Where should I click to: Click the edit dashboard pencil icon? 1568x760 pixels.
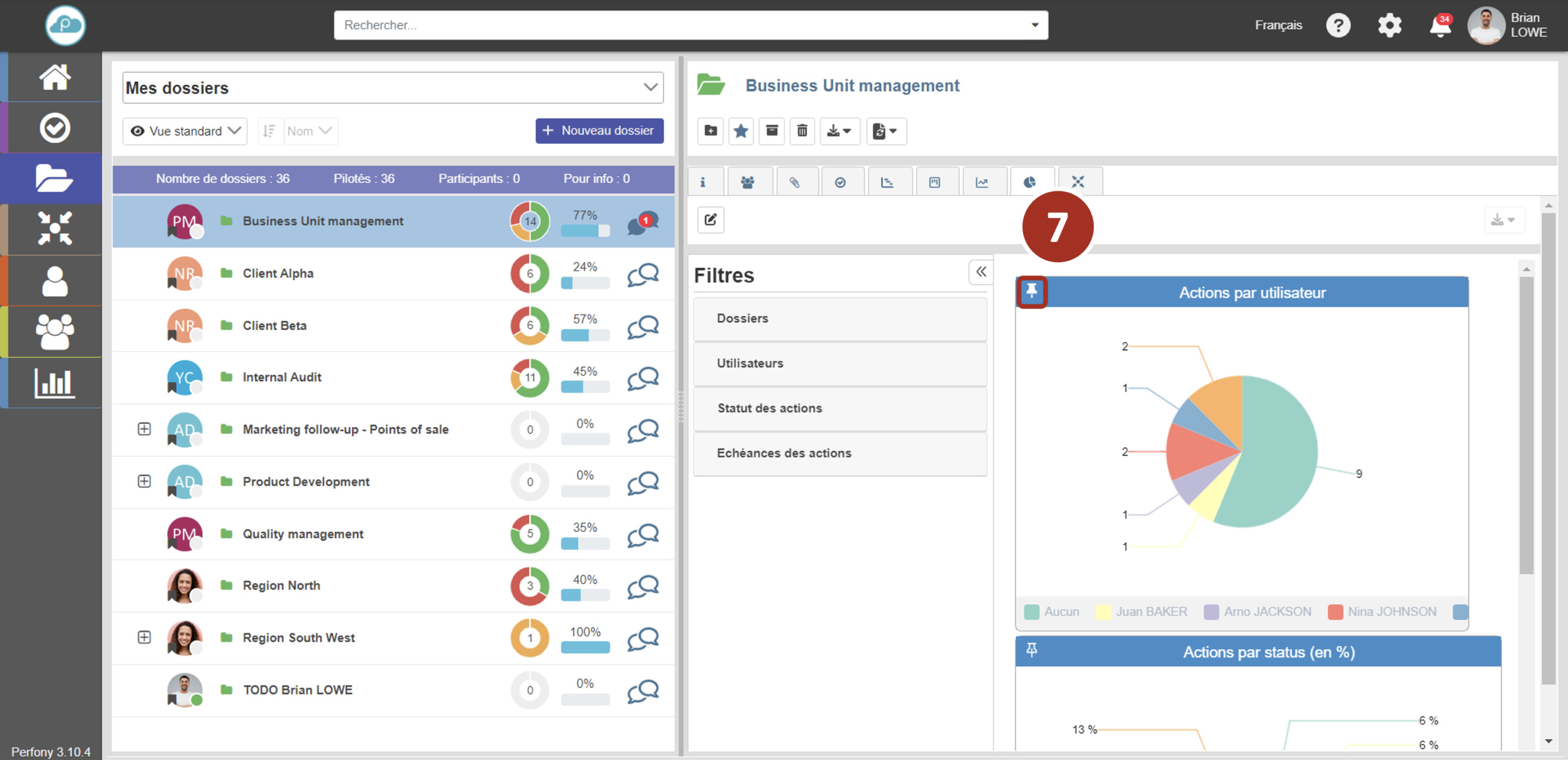click(710, 220)
